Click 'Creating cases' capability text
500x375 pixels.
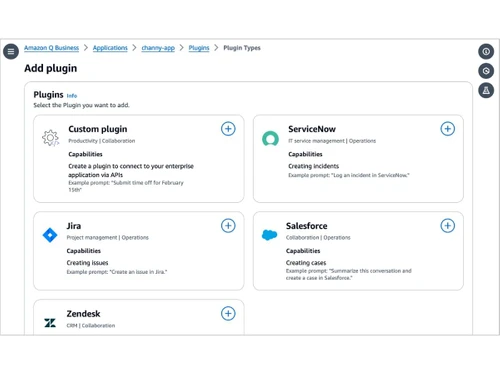306,263
